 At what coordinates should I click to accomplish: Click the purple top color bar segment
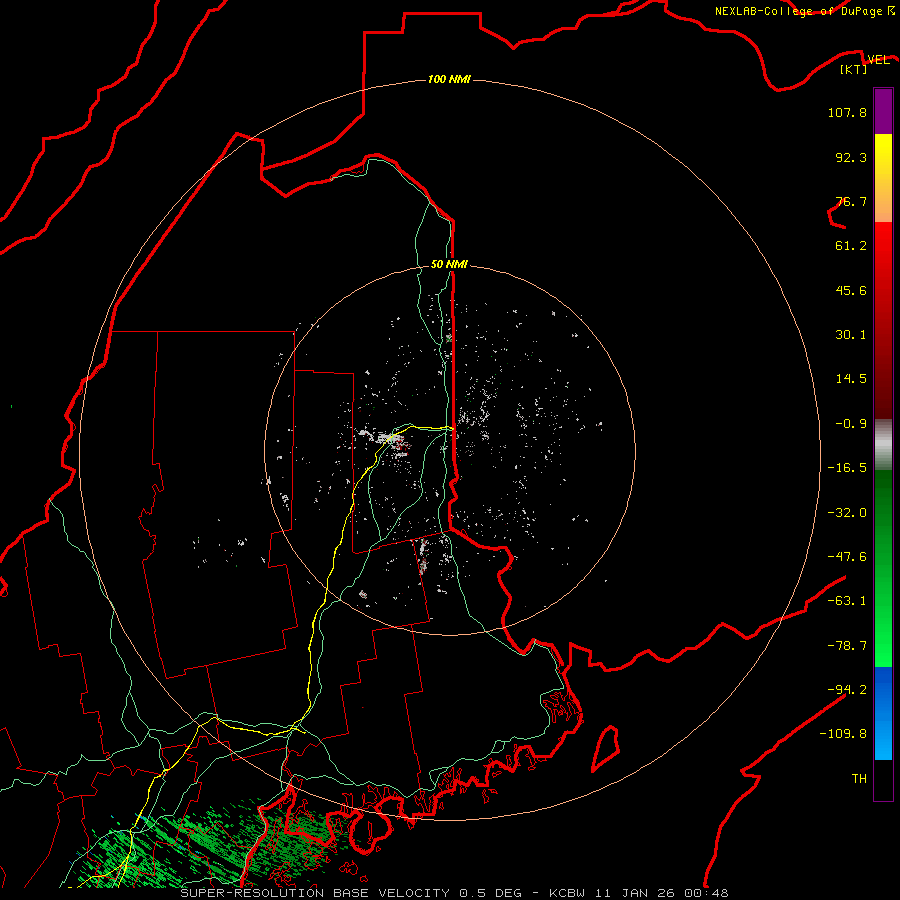(883, 111)
